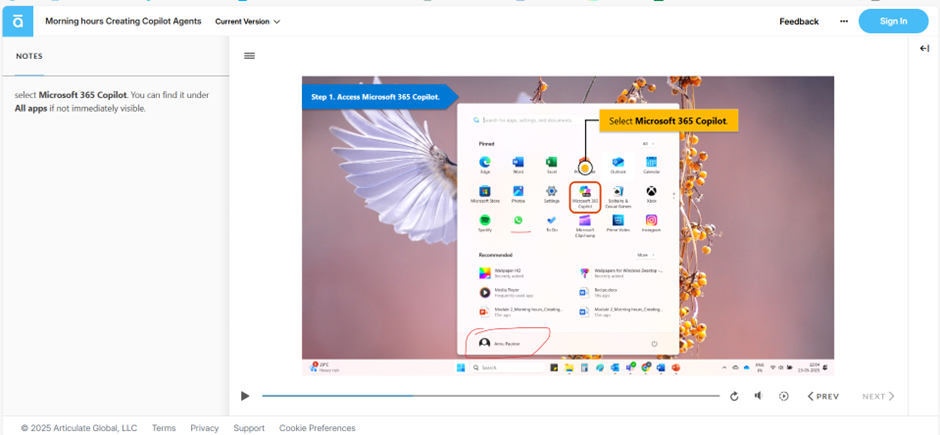940x435 pixels.
Task: Click the Annu Pauline user account
Action: (500, 343)
